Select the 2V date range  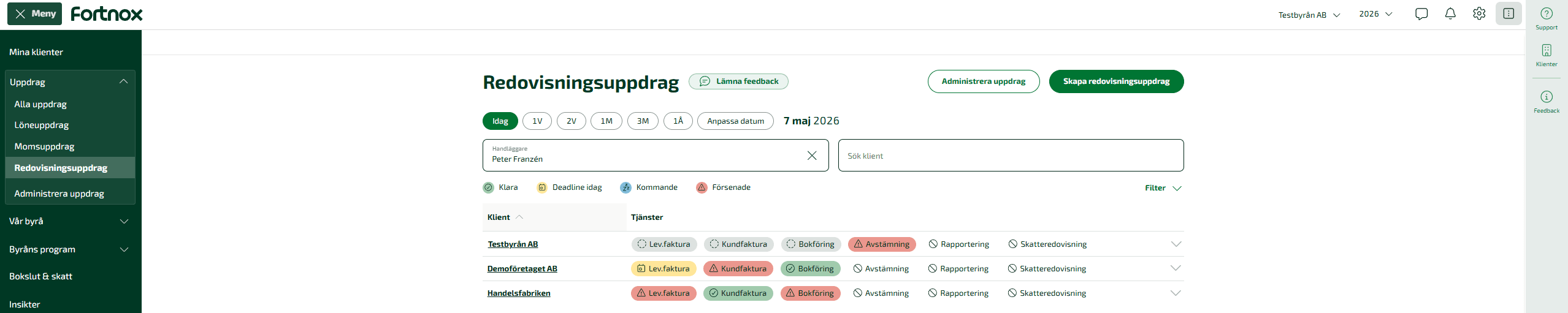pos(572,121)
